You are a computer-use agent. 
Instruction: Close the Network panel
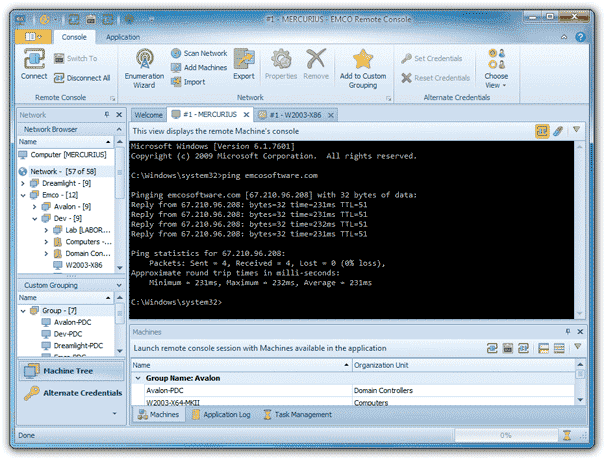coord(119,114)
